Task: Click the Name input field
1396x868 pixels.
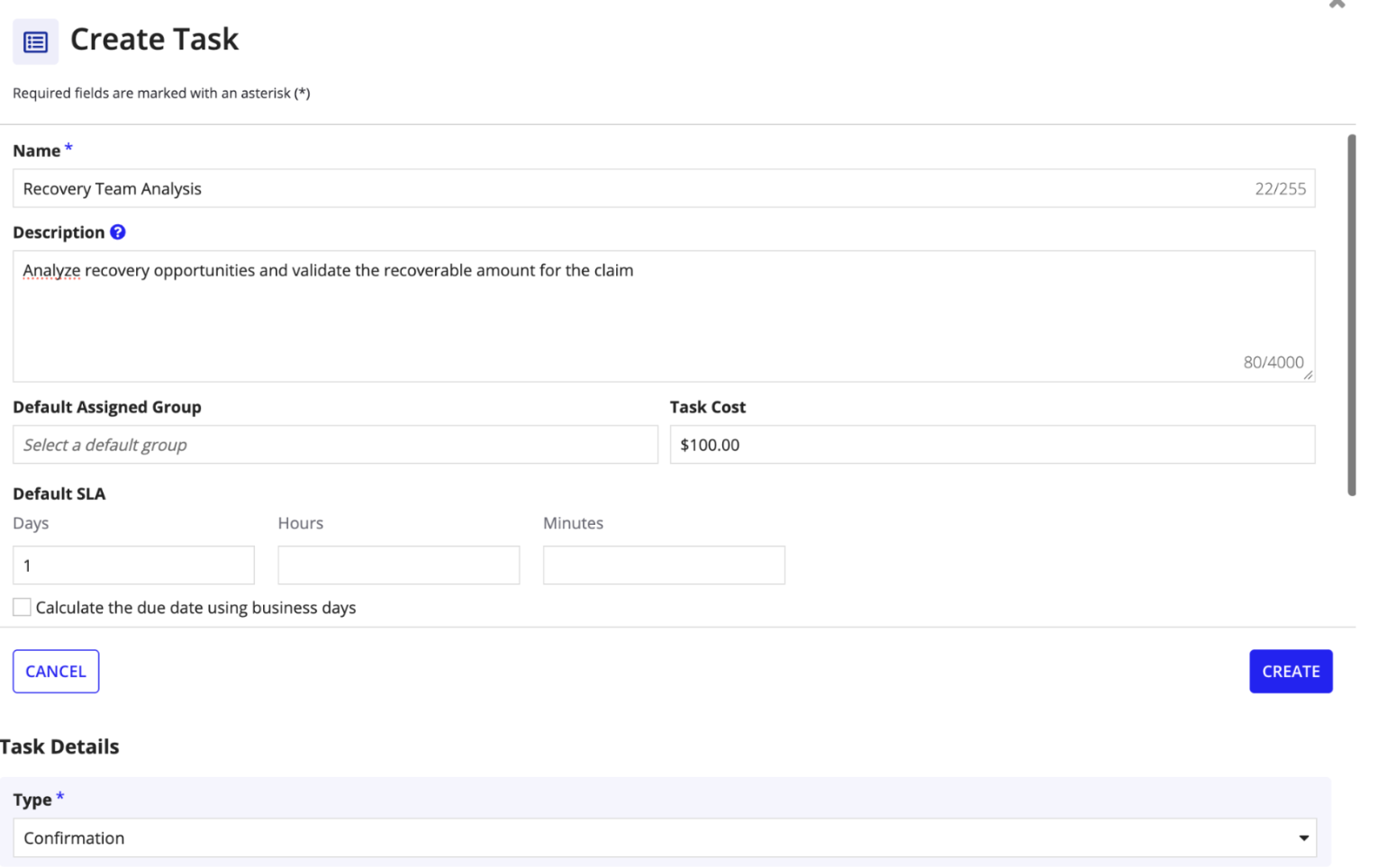Action: (664, 188)
